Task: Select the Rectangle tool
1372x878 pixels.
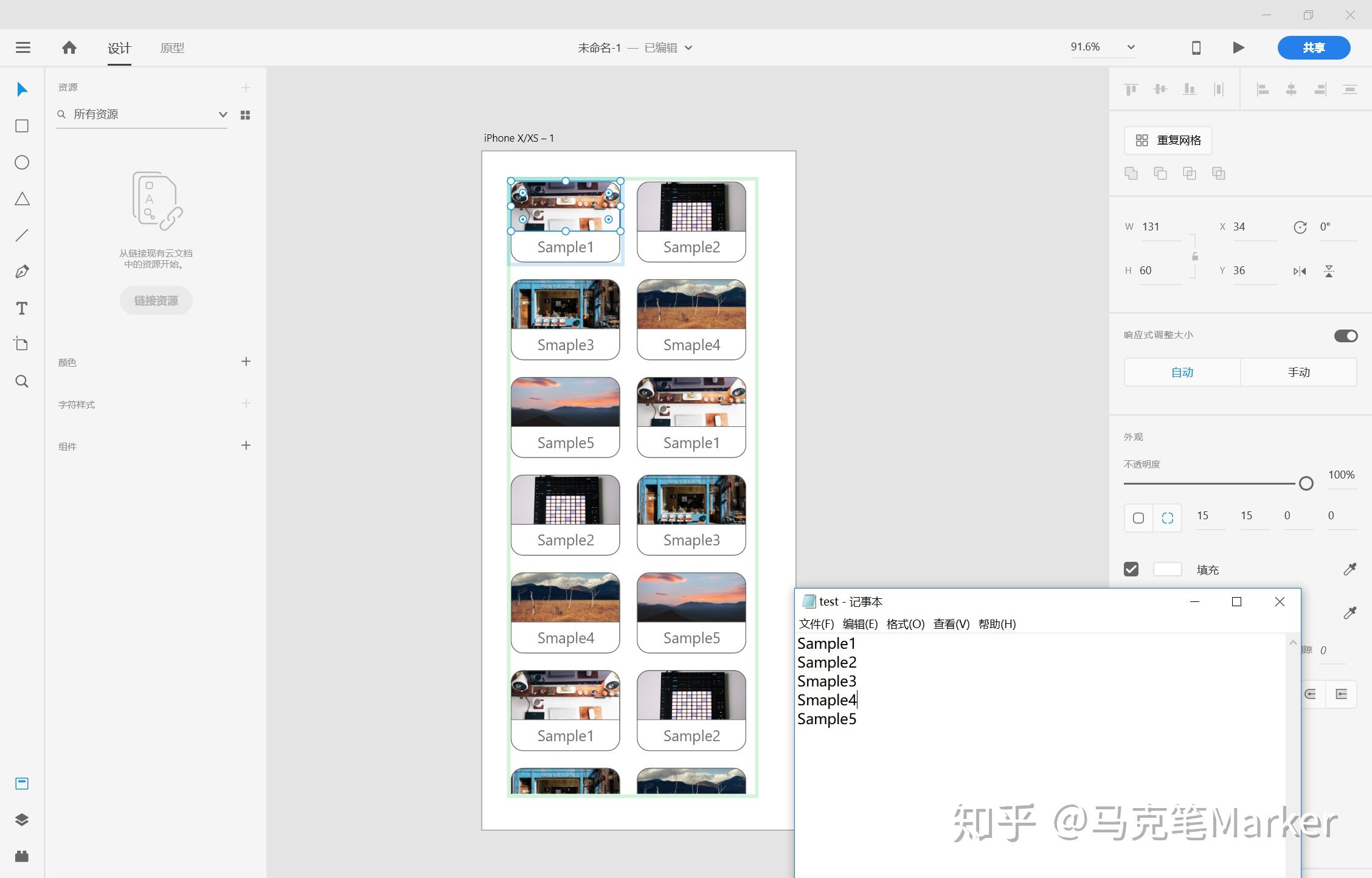Action: (22, 126)
